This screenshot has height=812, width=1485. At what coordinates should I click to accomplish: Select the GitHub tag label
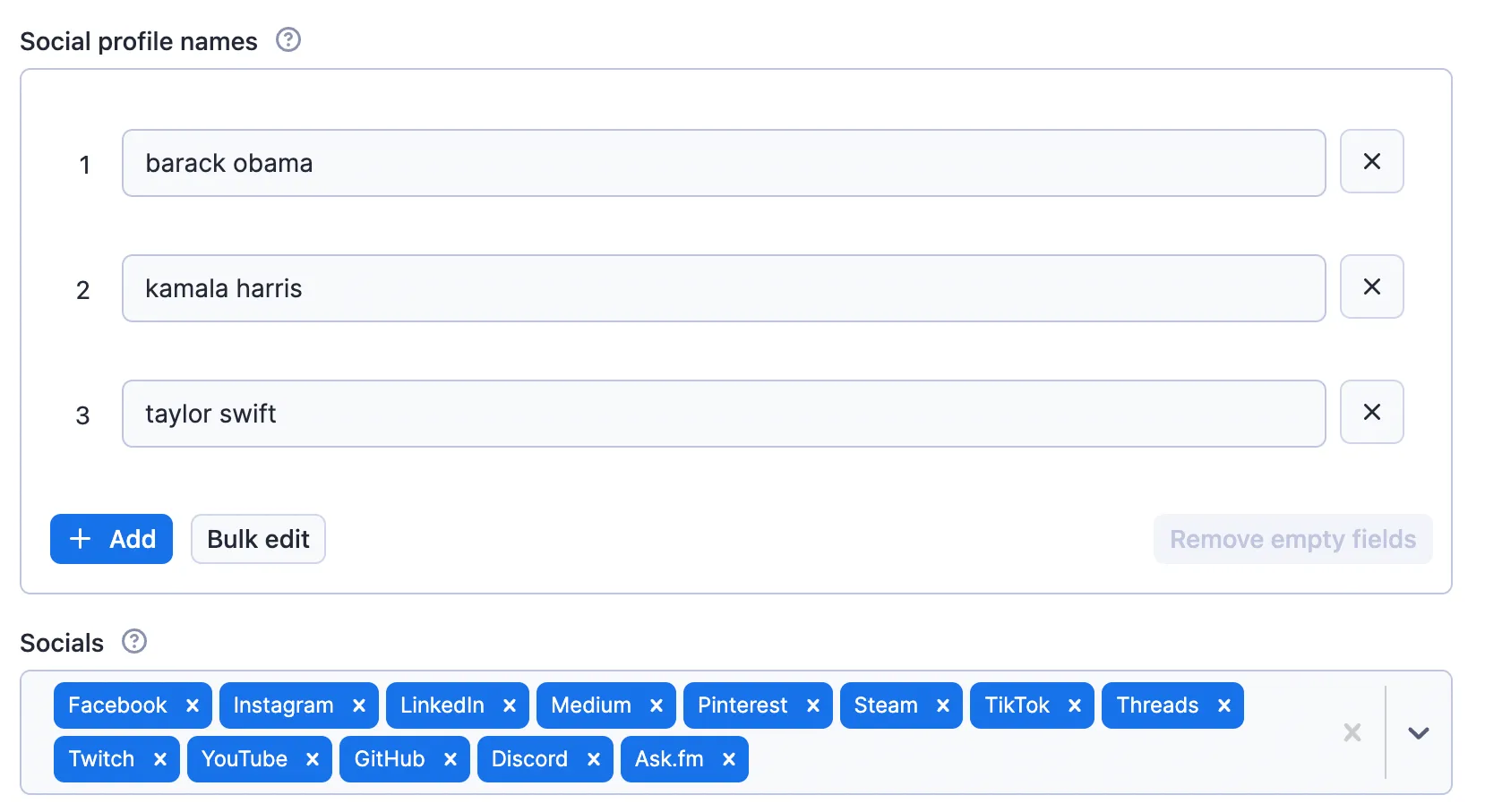pyautogui.click(x=390, y=759)
